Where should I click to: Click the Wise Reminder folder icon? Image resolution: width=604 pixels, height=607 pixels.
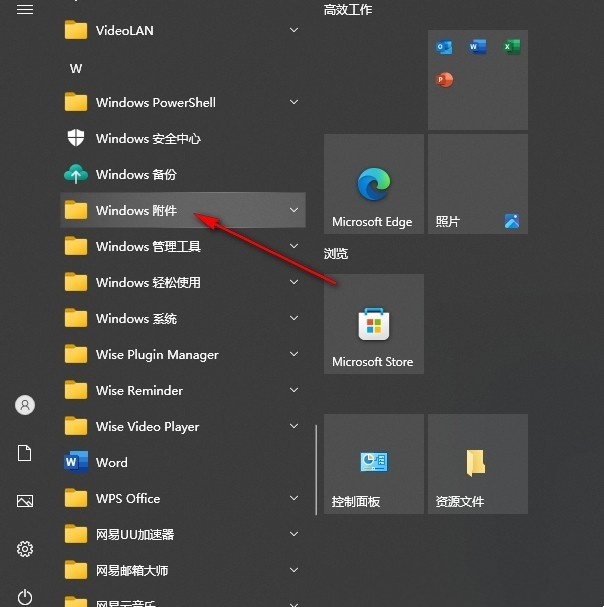coord(76,390)
